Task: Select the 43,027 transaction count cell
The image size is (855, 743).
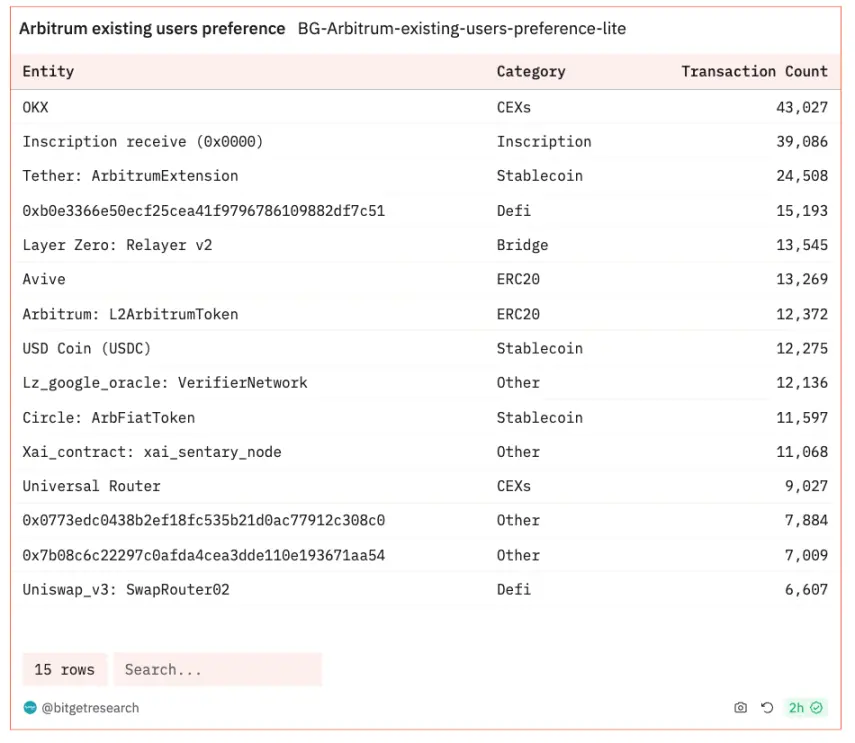Action: click(x=801, y=107)
